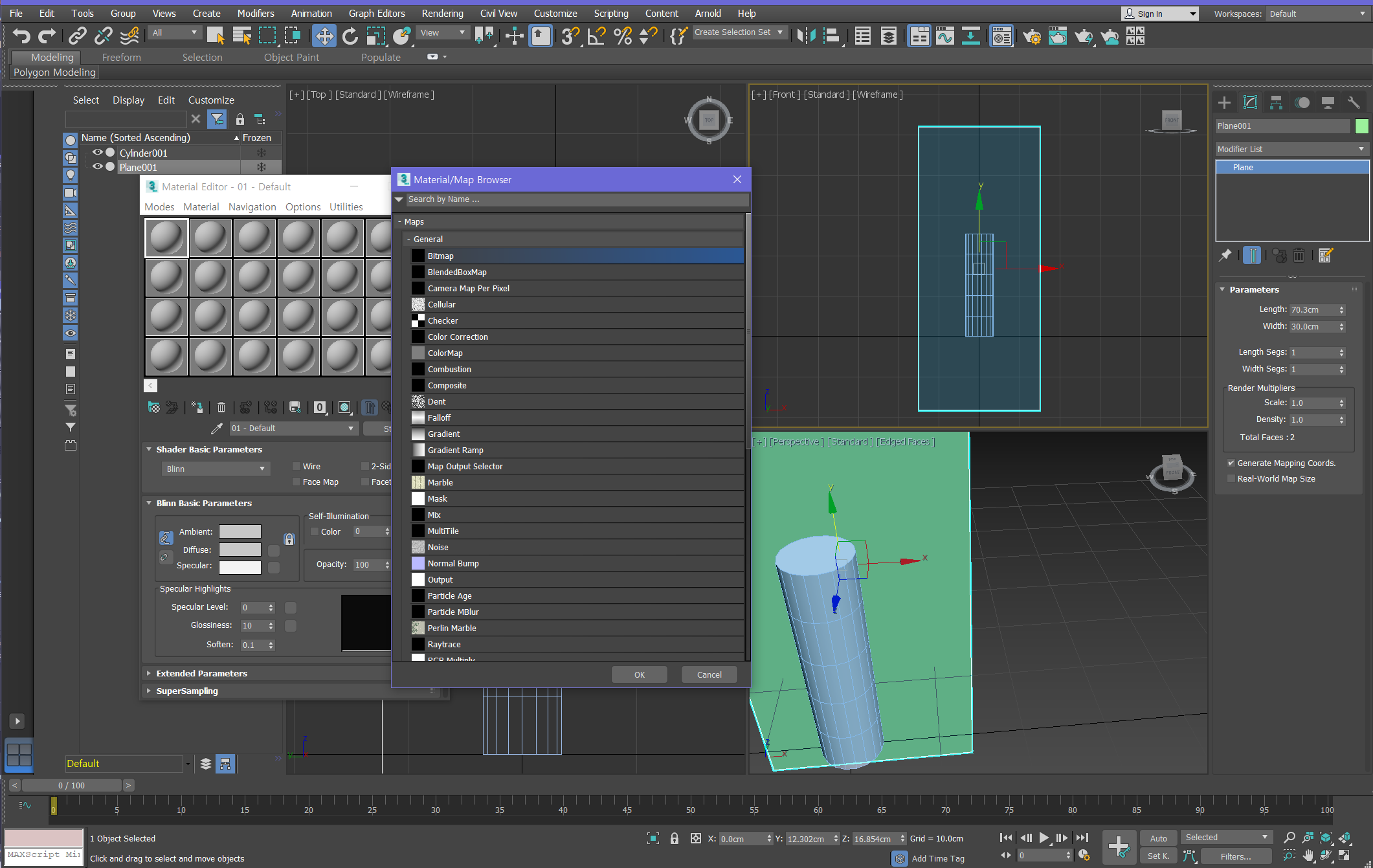The height and width of the screenshot is (868, 1373).
Task: Activate the Rotate tool
Action: pyautogui.click(x=350, y=36)
